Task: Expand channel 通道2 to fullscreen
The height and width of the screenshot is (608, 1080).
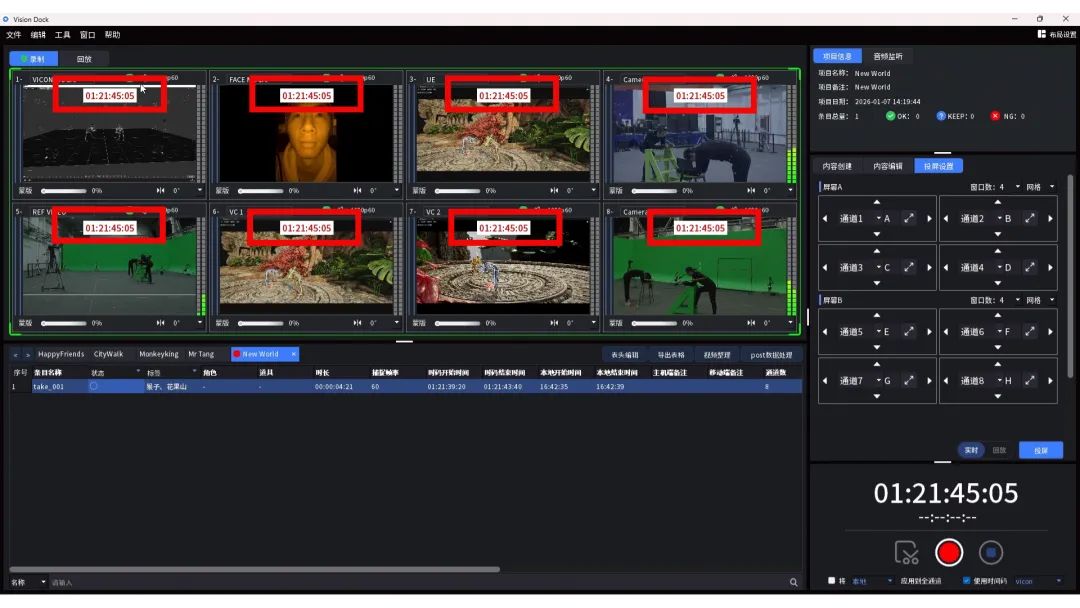Action: click(x=1030, y=218)
